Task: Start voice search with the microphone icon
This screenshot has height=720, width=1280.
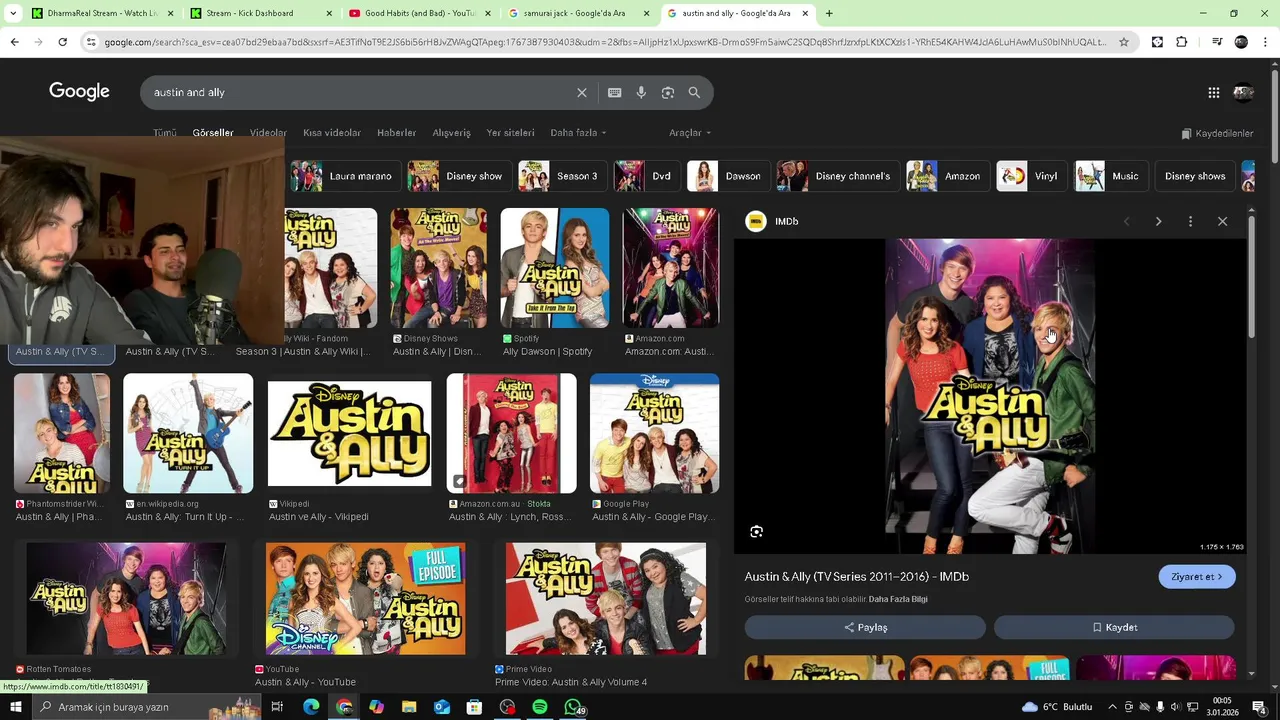Action: tap(641, 92)
